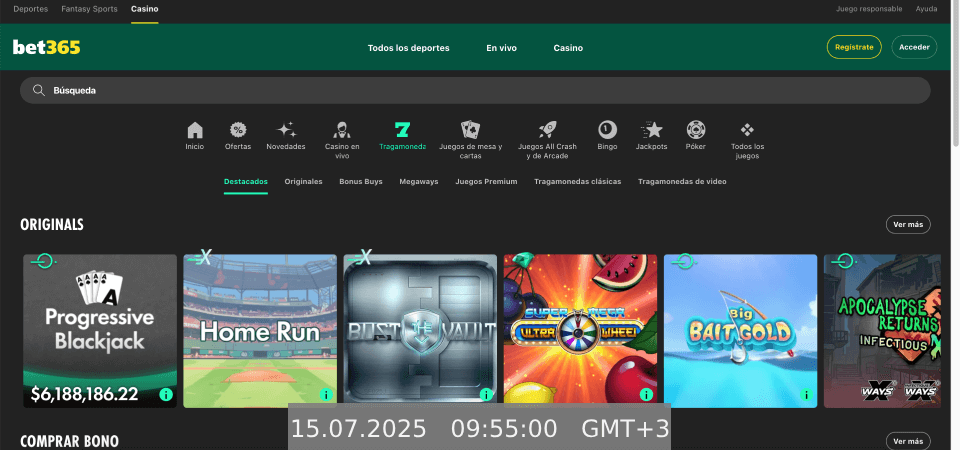Open Juegos de mesa y cartas icon
The width and height of the screenshot is (960, 450).
[470, 130]
